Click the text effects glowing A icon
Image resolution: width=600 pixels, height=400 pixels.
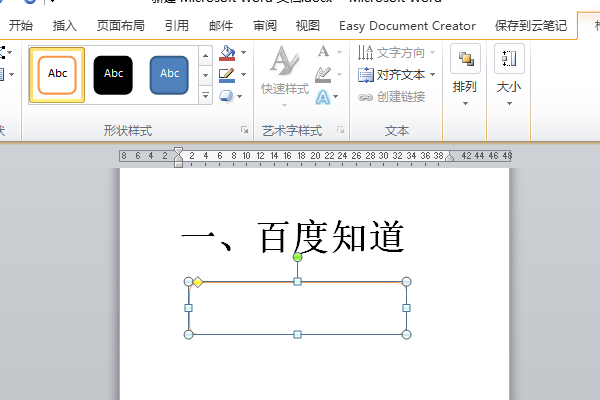point(323,97)
